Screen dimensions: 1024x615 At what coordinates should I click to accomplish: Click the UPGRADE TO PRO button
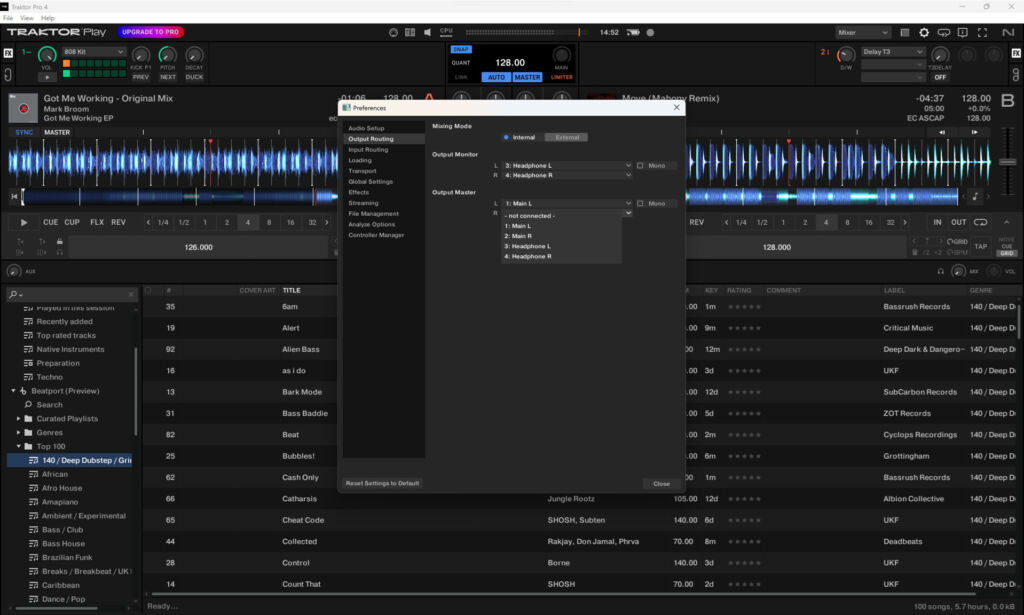(x=150, y=32)
